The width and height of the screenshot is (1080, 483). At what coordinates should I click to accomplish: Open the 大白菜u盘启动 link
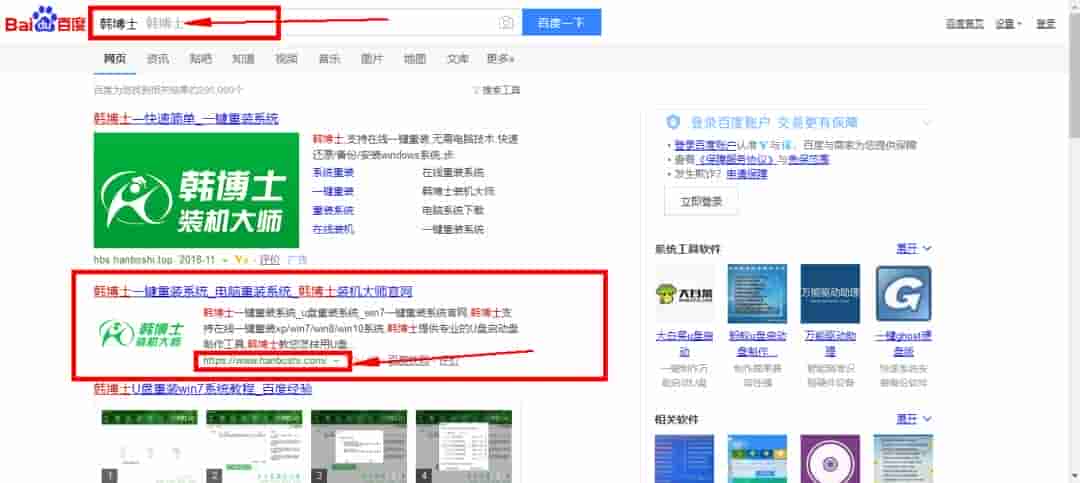point(684,344)
